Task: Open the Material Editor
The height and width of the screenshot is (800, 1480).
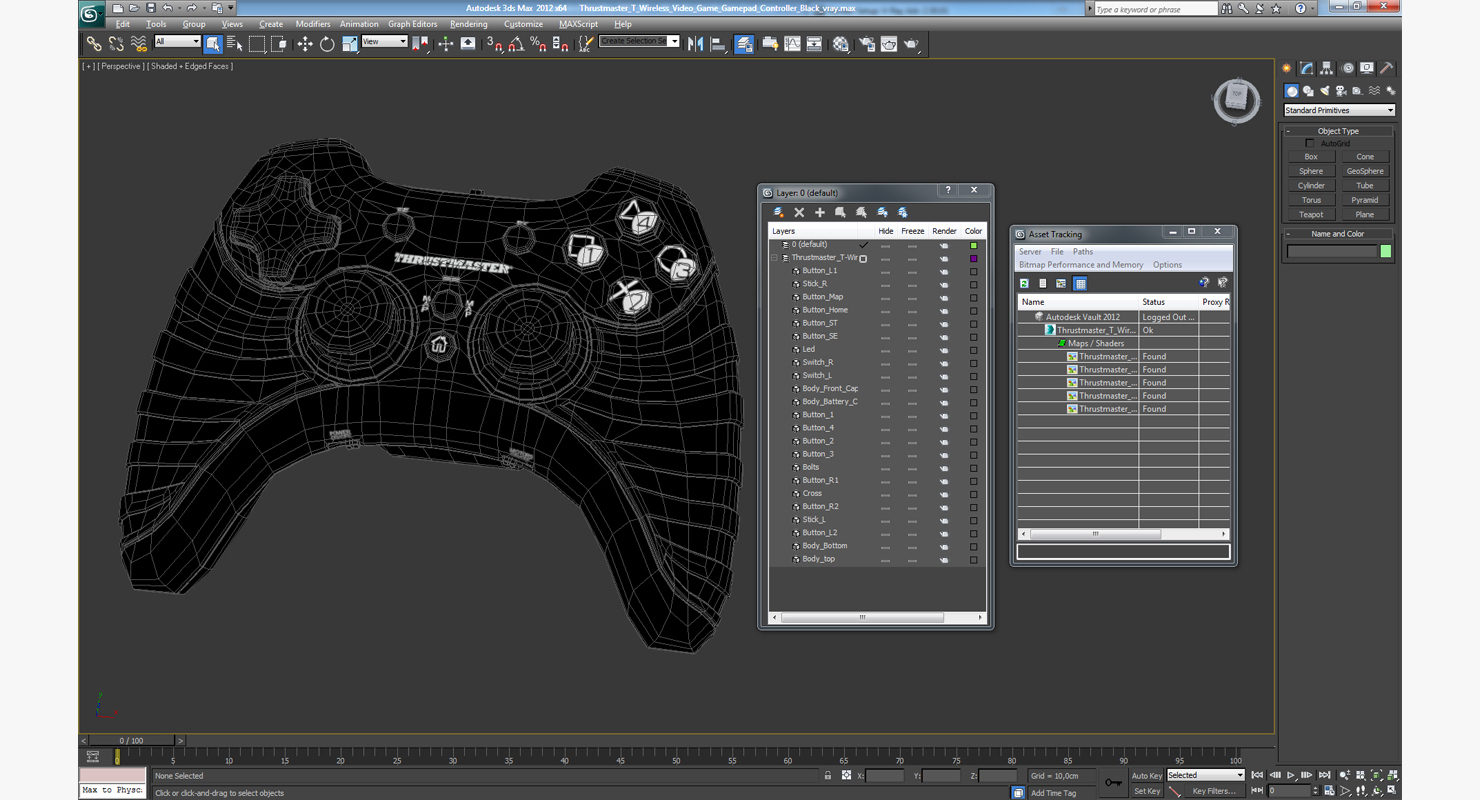Action: 841,44
